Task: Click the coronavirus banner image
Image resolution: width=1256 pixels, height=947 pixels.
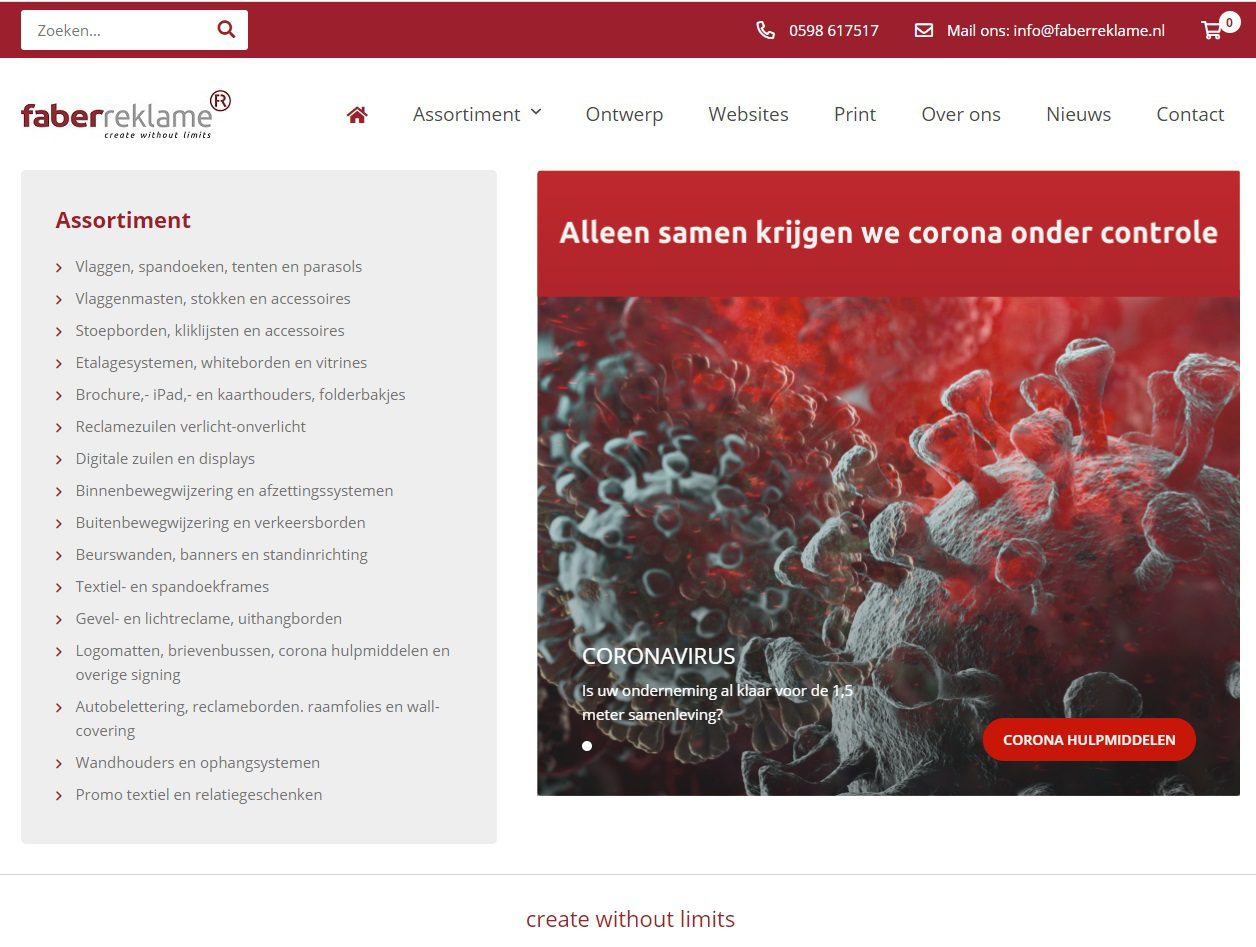Action: [x=888, y=545]
